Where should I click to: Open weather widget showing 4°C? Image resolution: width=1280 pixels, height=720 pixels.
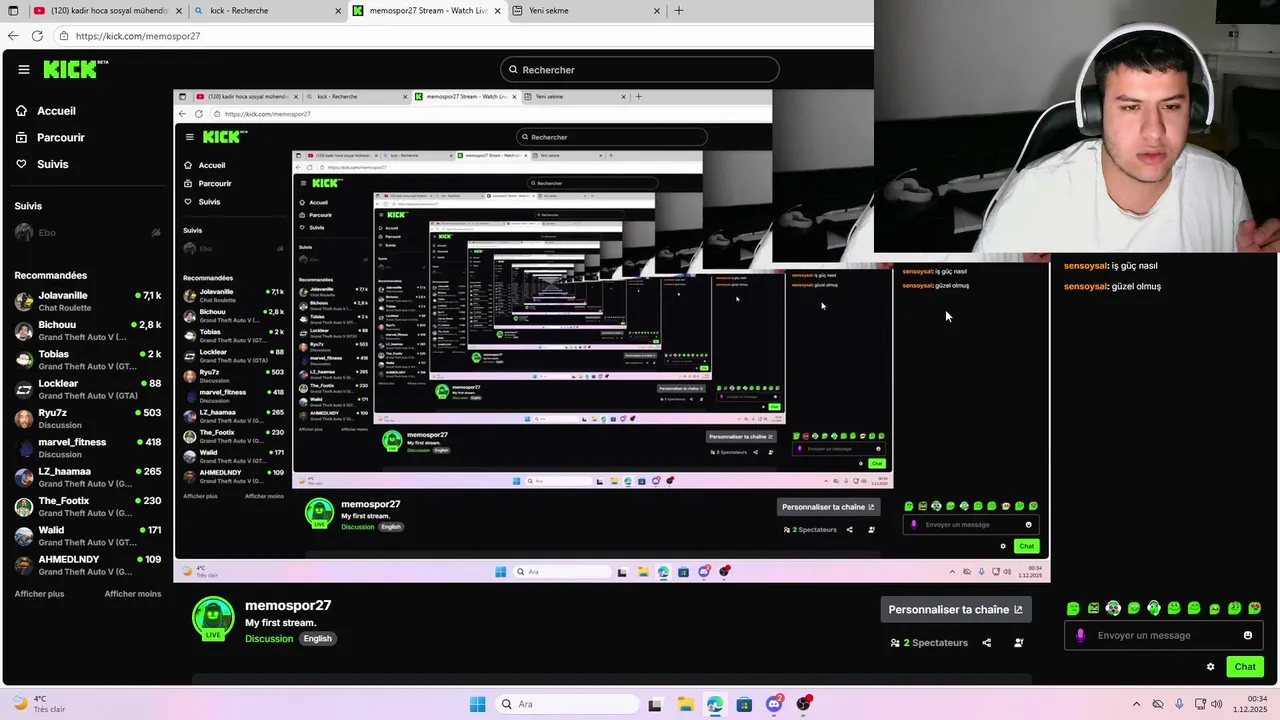pos(40,704)
